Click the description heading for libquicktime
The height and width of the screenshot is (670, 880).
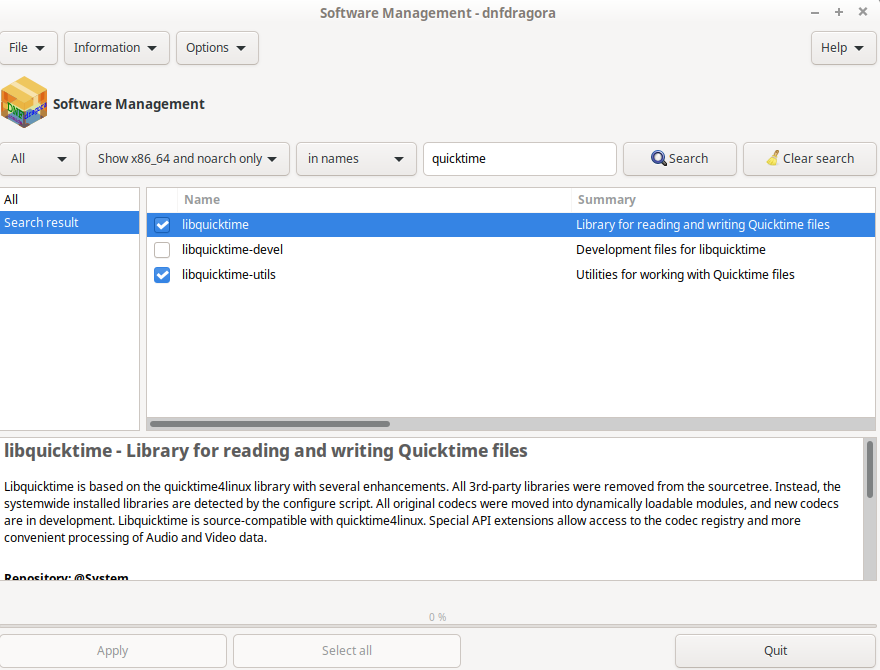(x=265, y=451)
